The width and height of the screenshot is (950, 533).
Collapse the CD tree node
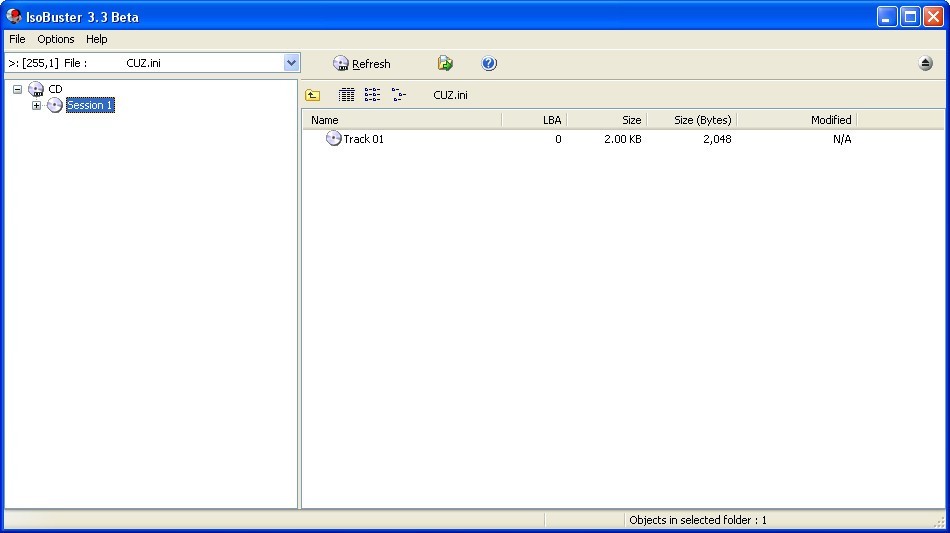[18, 89]
